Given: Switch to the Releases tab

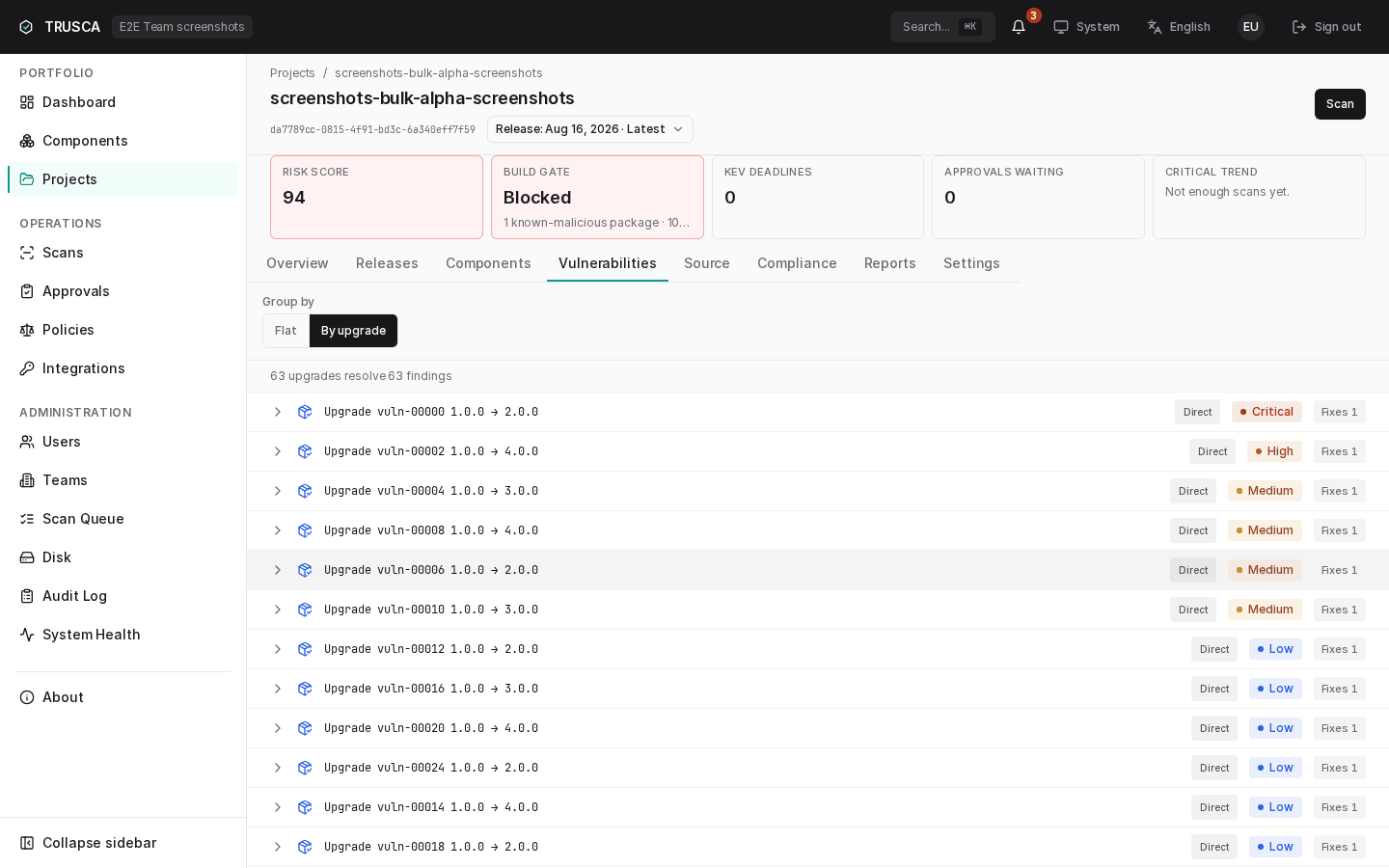Looking at the screenshot, I should pyautogui.click(x=387, y=263).
